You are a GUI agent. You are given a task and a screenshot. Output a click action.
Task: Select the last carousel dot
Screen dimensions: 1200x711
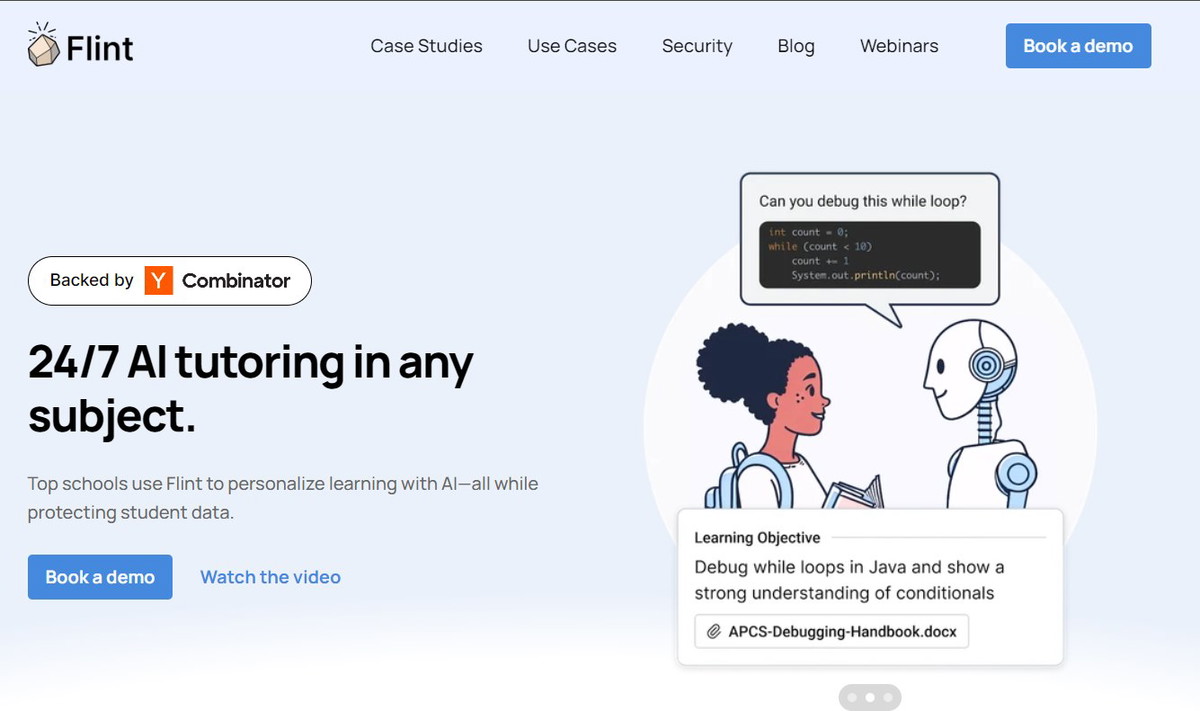pos(888,697)
